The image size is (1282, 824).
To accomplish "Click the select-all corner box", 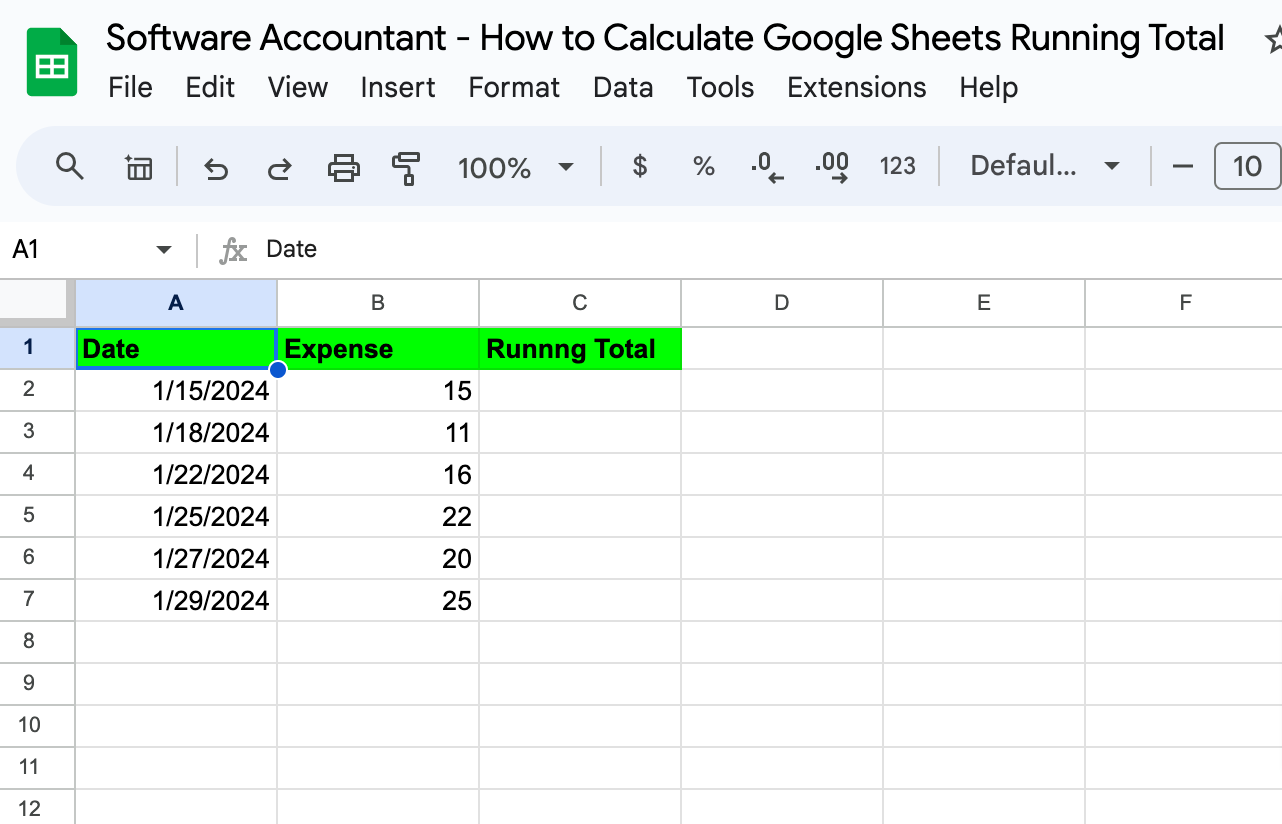I will coord(36,302).
